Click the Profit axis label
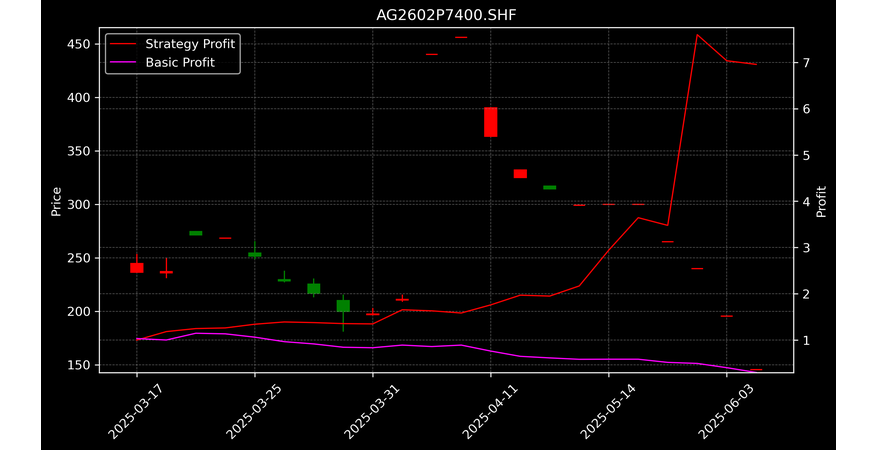878x450 pixels. click(x=821, y=201)
